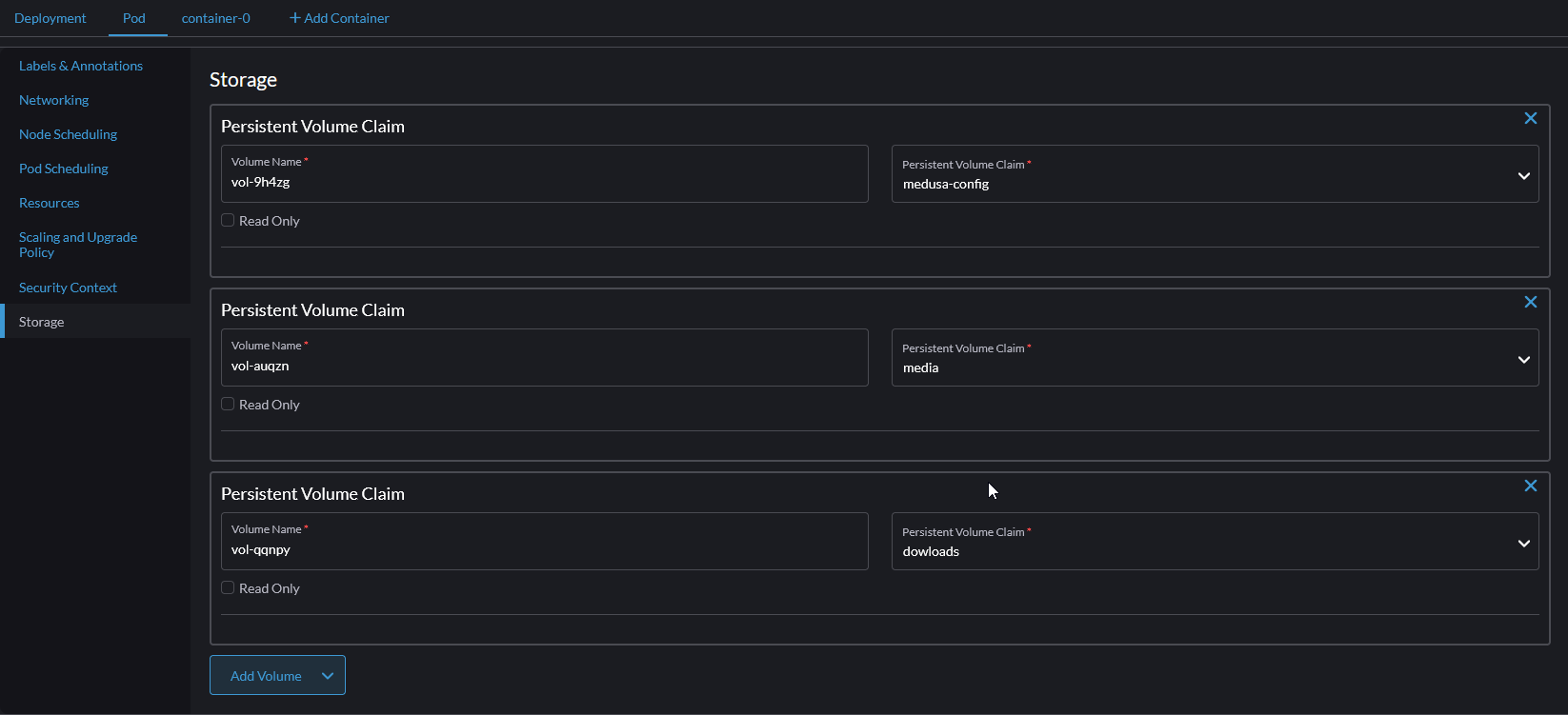Screen dimensions: 1568x715
Task: Switch to the container-0 tab
Action: [216, 18]
